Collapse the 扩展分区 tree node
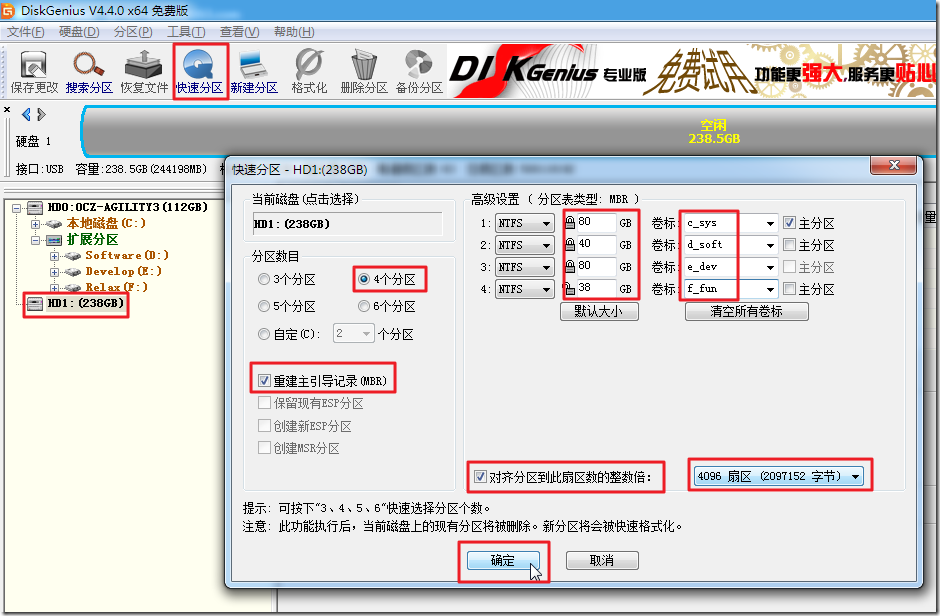940x616 pixels. (x=35, y=240)
